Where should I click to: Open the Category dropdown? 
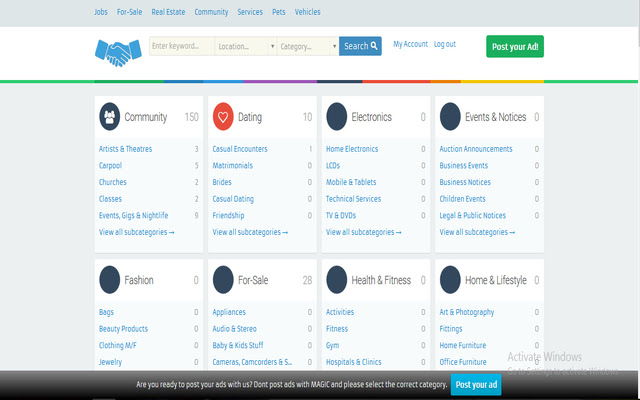point(308,46)
